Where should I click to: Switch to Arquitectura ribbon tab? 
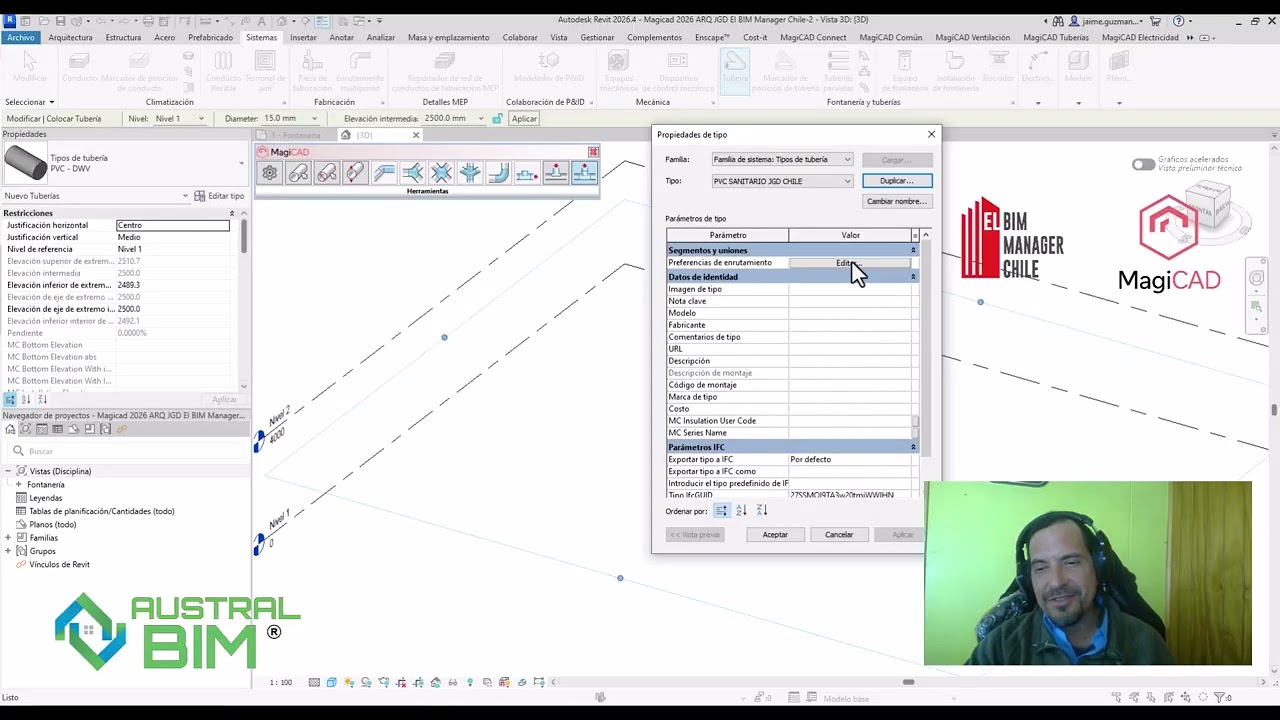click(x=70, y=37)
